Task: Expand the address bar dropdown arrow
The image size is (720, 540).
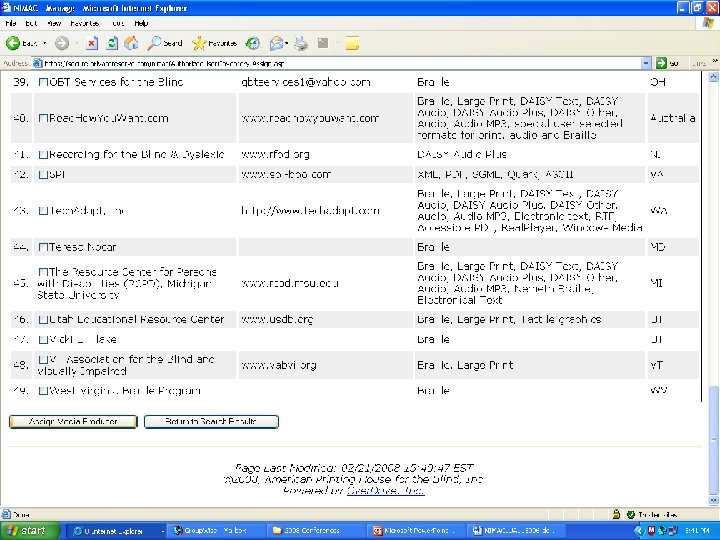Action: 646,63
